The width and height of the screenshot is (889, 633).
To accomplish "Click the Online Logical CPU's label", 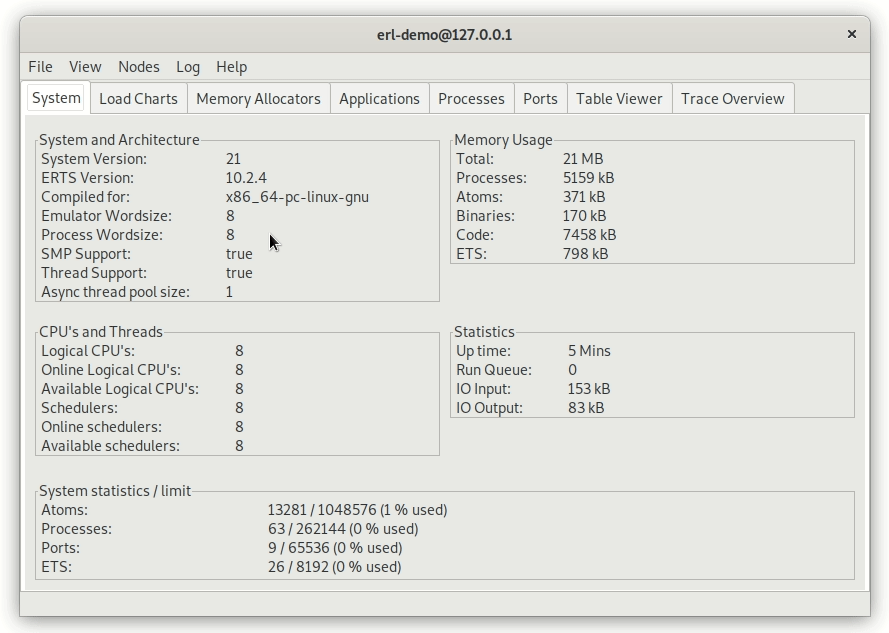I will tap(111, 370).
